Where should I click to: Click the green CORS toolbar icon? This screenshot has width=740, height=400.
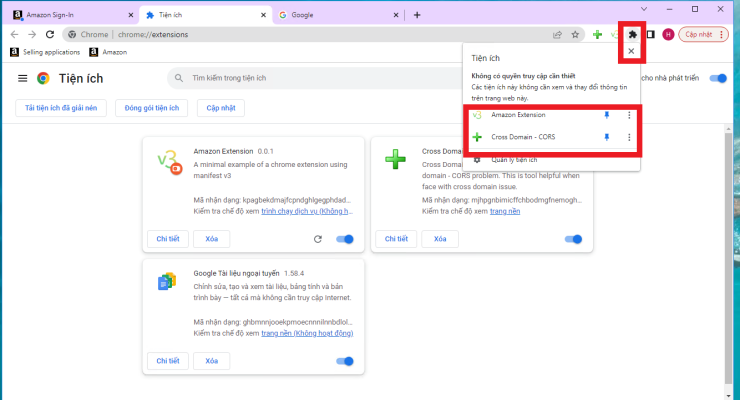[x=597, y=34]
